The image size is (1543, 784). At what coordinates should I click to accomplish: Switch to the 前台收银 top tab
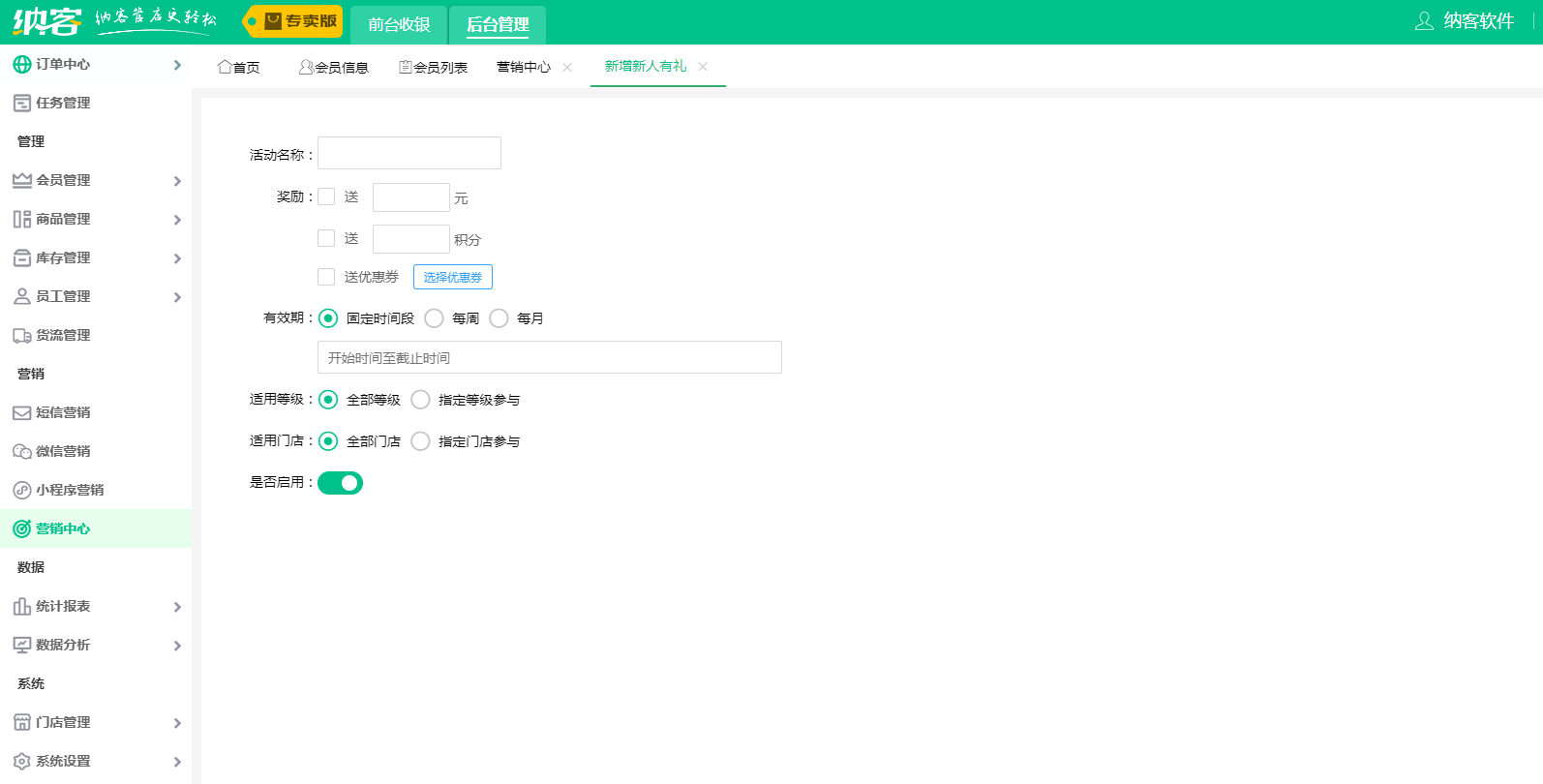click(x=399, y=24)
